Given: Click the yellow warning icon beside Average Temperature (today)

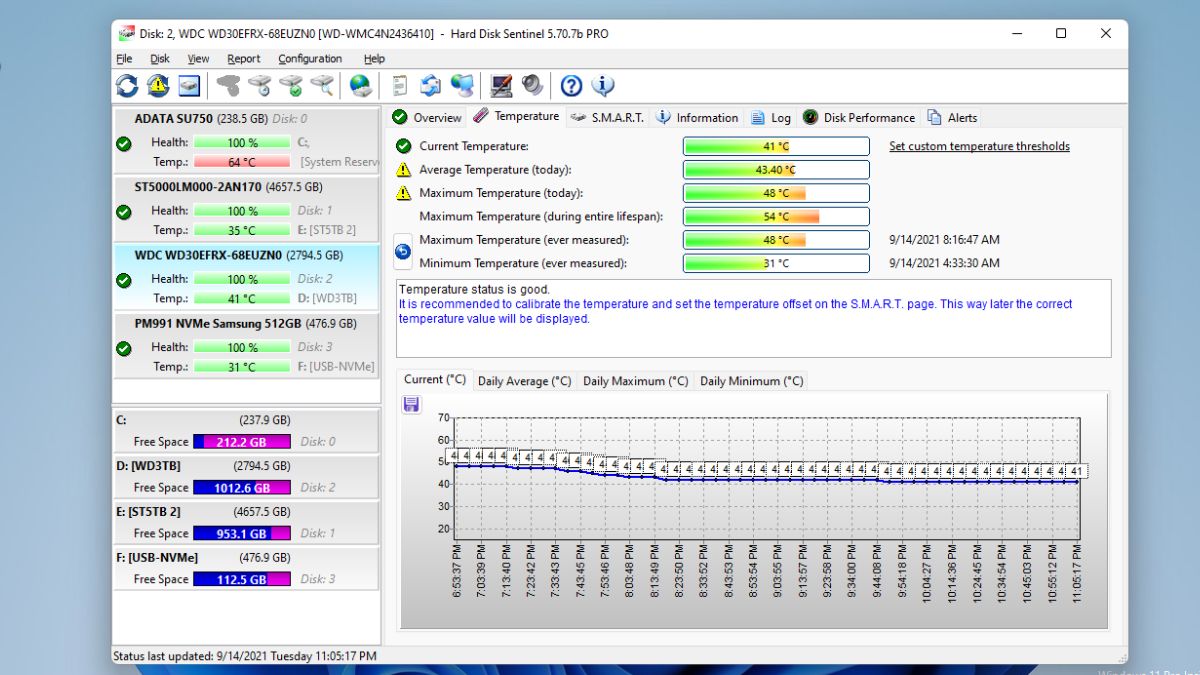Looking at the screenshot, I should (x=403, y=170).
